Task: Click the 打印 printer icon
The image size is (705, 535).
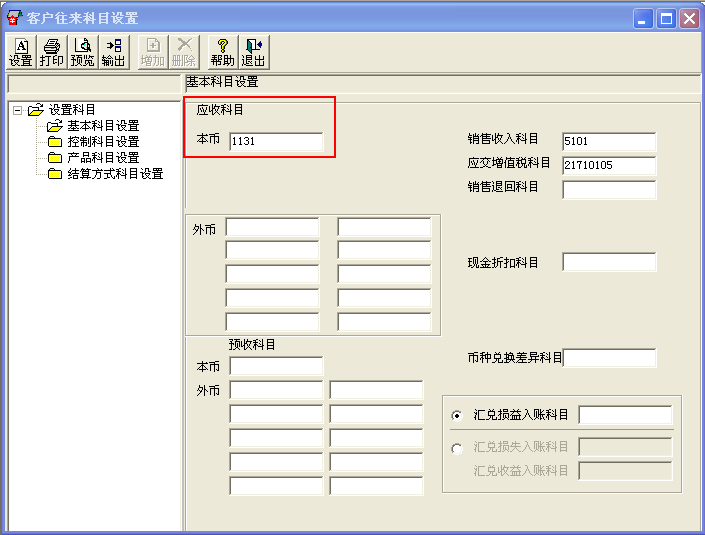Action: click(52, 53)
